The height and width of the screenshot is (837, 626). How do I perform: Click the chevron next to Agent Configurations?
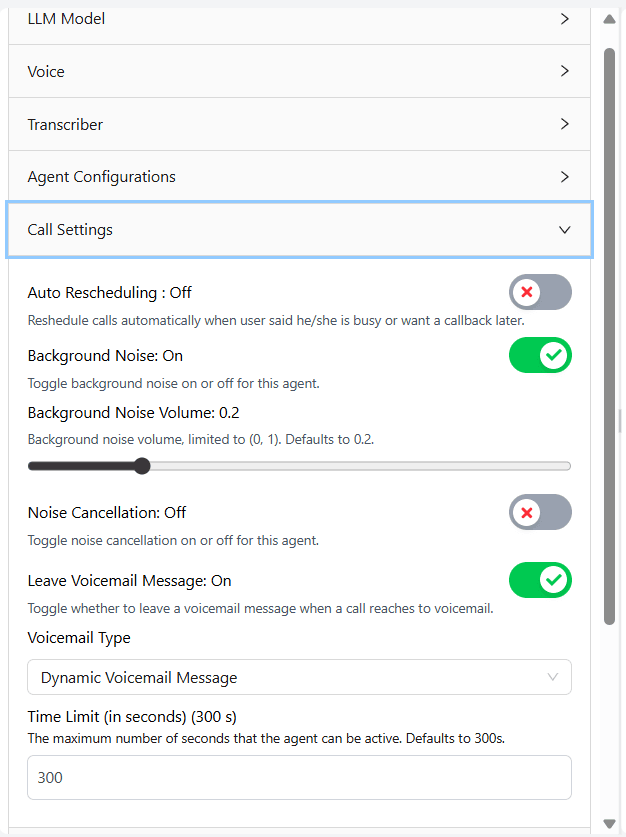pyautogui.click(x=565, y=177)
